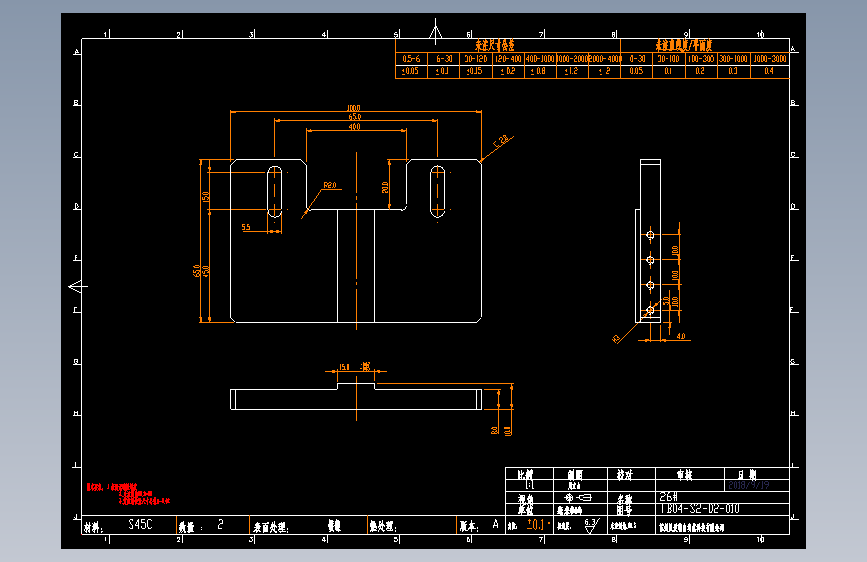Select the ±1.2 tolerance value
Image resolution: width=867 pixels, height=562 pixels.
571,71
